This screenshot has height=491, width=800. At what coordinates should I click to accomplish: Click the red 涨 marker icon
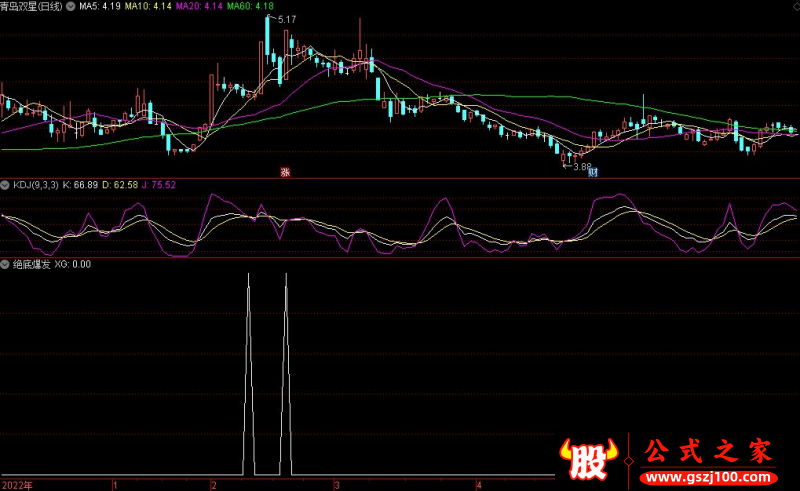tap(285, 171)
